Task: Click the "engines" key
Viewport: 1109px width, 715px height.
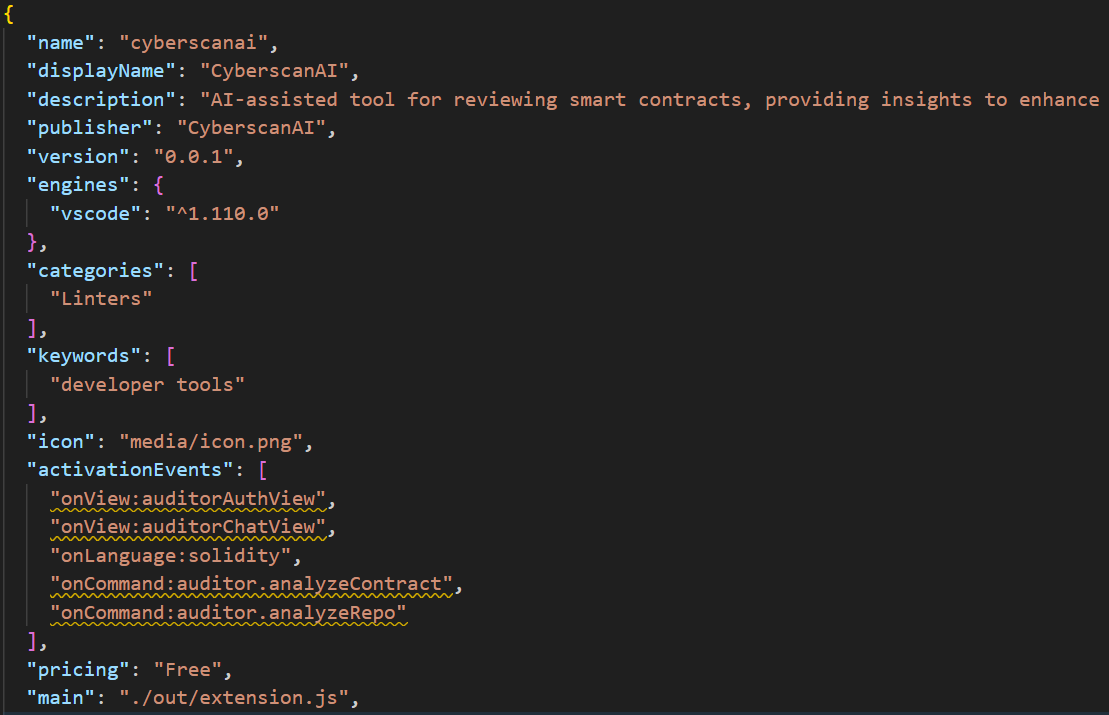Action: pyautogui.click(x=78, y=185)
